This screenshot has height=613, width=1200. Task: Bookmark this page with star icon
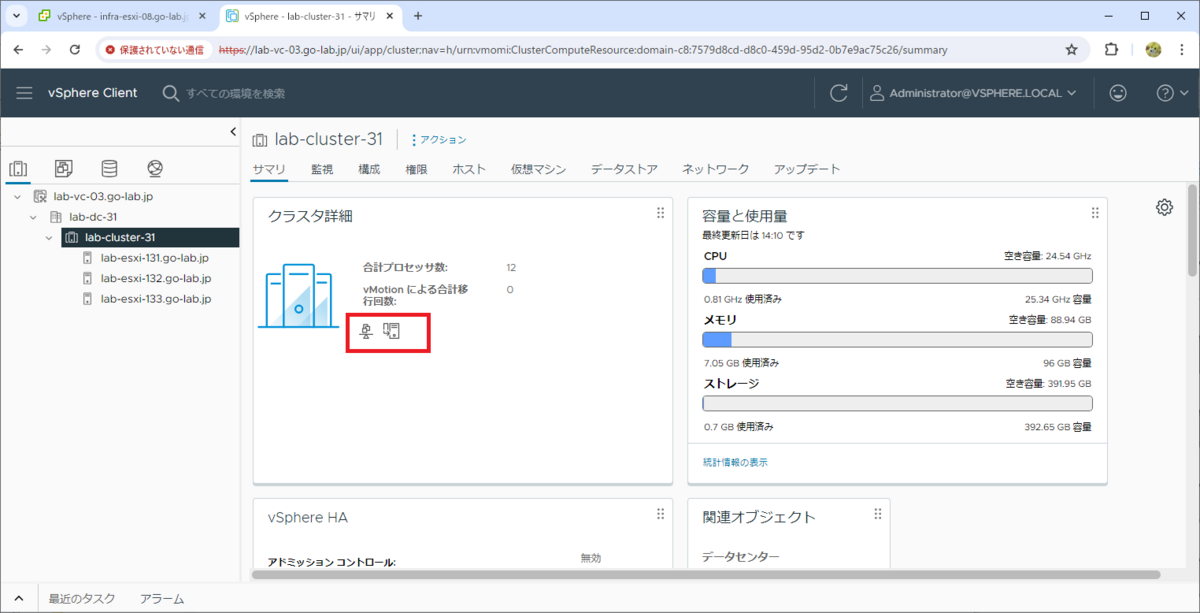coord(1072,49)
